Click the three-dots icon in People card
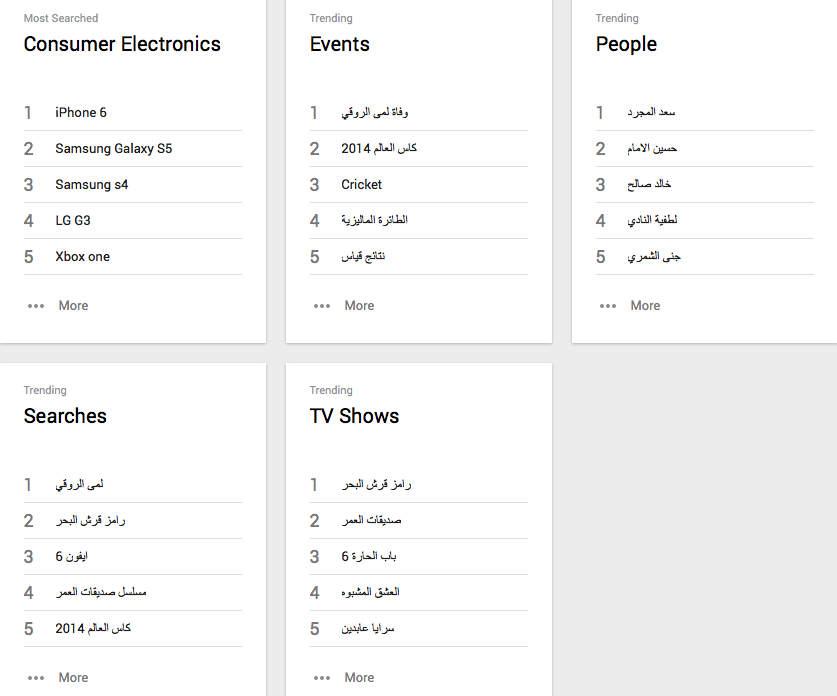Screen dimensions: 837x696 (608, 306)
